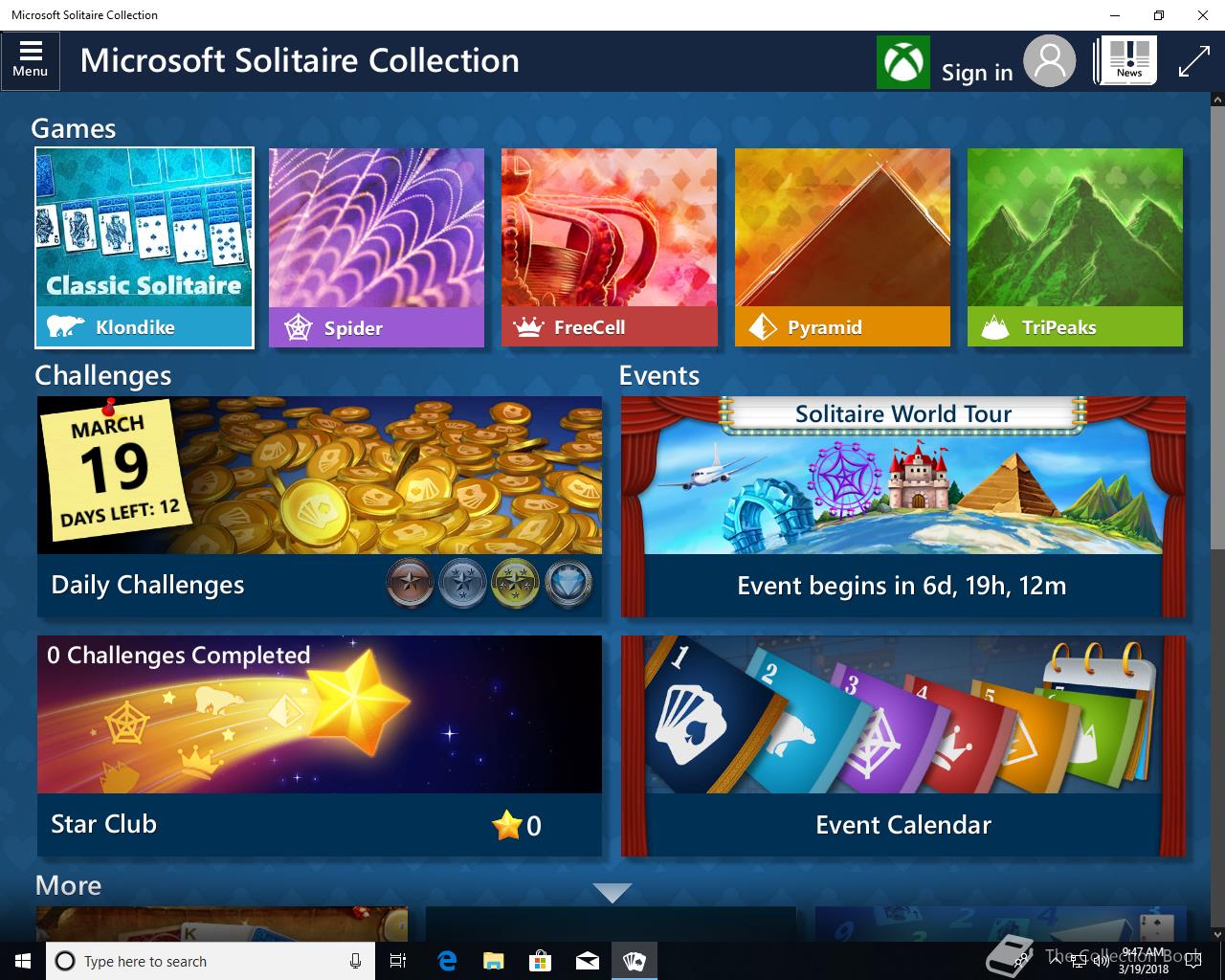Image resolution: width=1225 pixels, height=980 pixels.
Task: Open the Star Club panel
Action: click(320, 746)
